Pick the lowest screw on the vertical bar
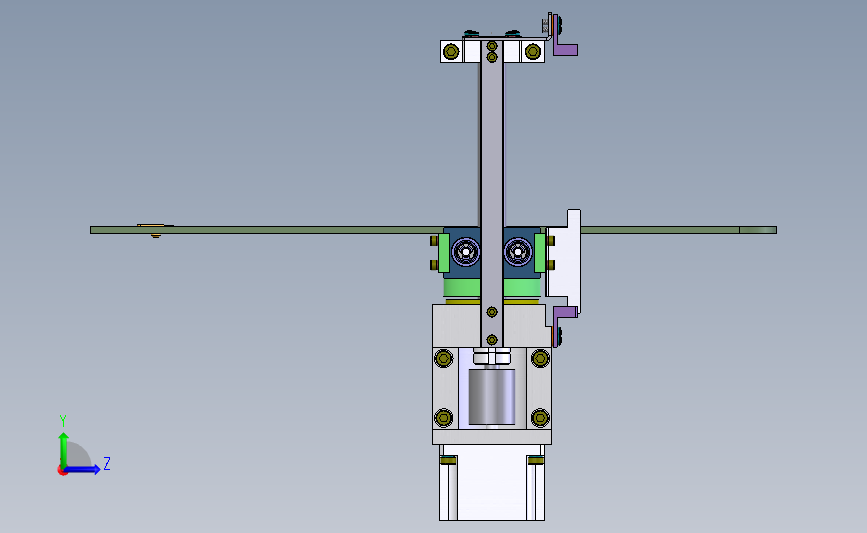 (492, 339)
